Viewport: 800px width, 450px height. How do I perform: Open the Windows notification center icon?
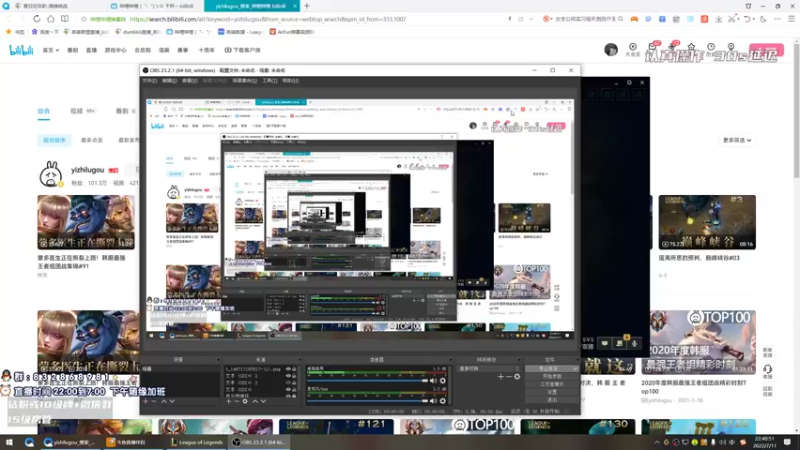pyautogui.click(x=788, y=442)
